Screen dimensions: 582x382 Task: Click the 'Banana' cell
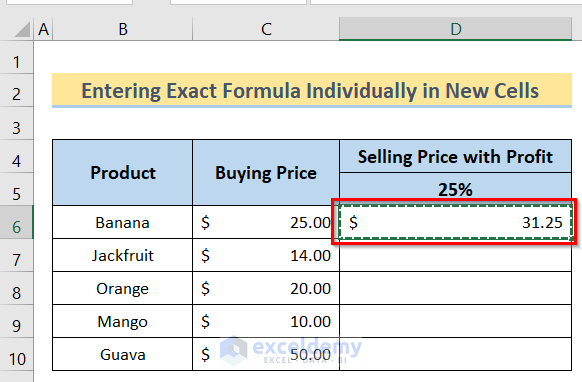123,222
